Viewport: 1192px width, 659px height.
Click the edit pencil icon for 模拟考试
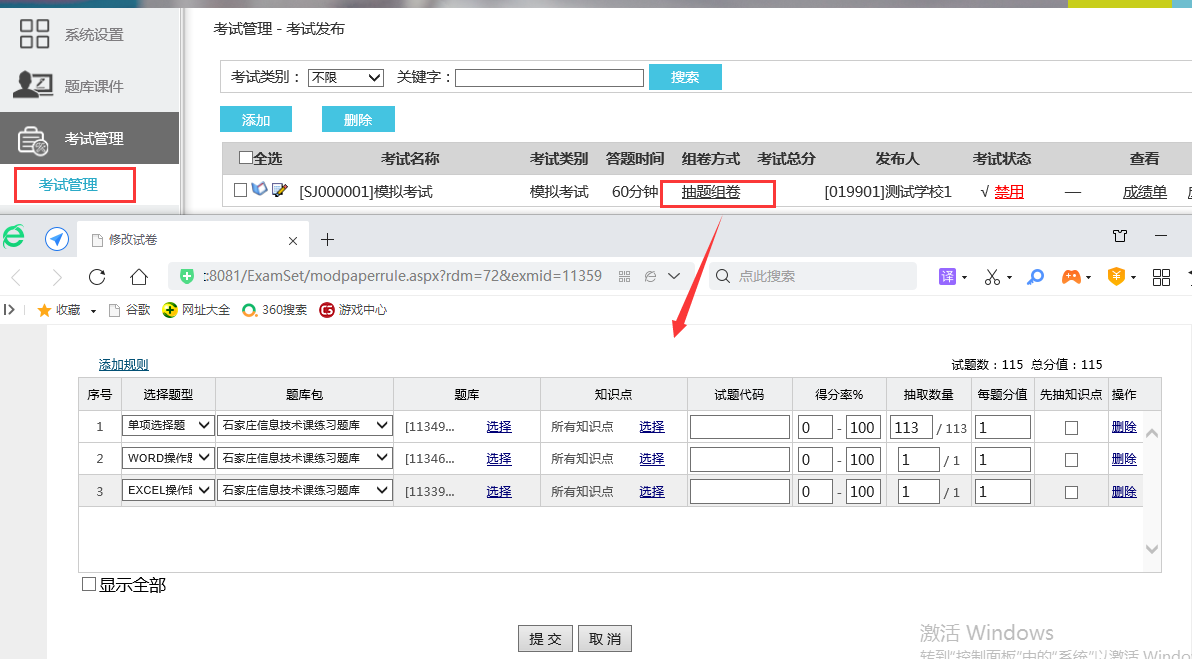point(279,189)
